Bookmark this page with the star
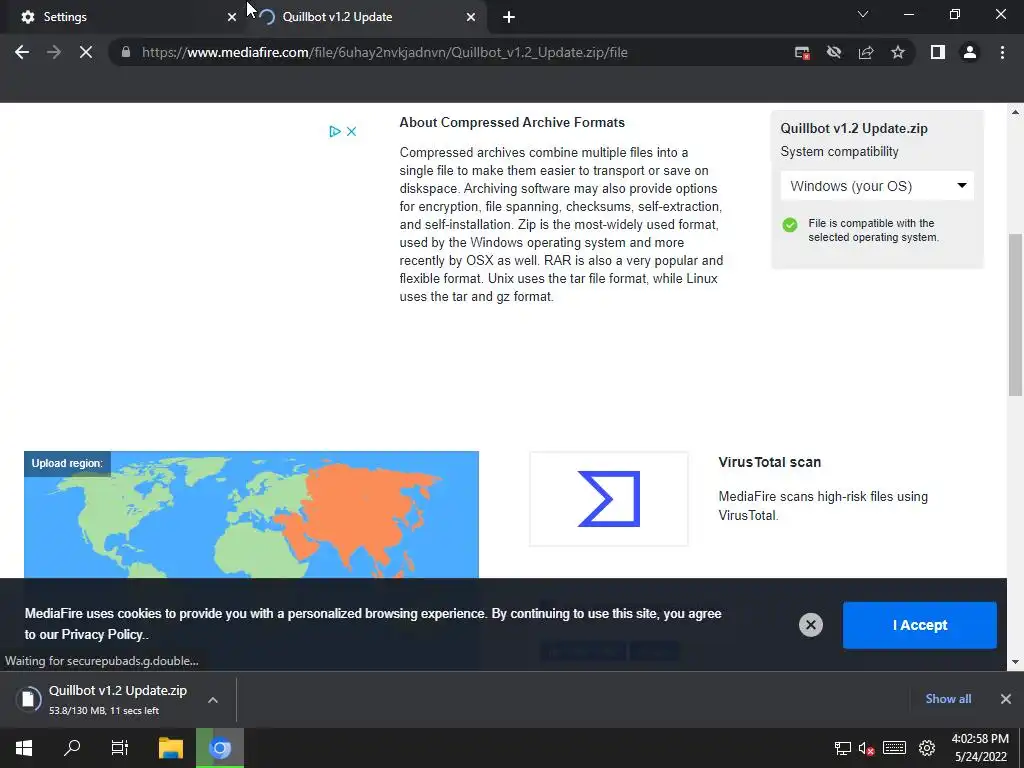 (x=898, y=52)
